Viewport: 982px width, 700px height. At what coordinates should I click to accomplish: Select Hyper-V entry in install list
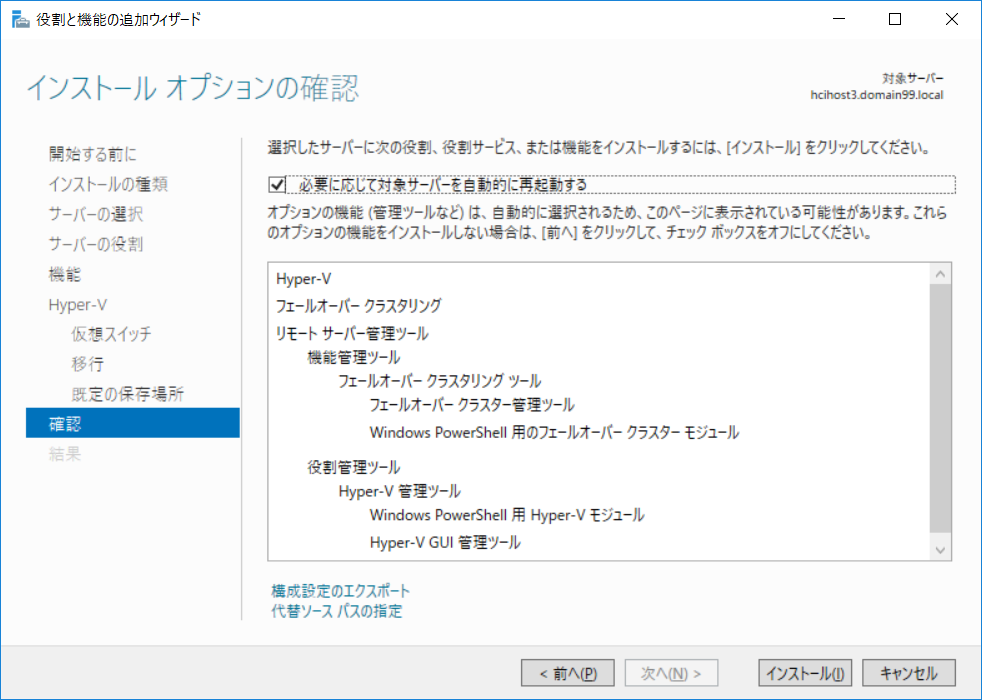point(304,279)
